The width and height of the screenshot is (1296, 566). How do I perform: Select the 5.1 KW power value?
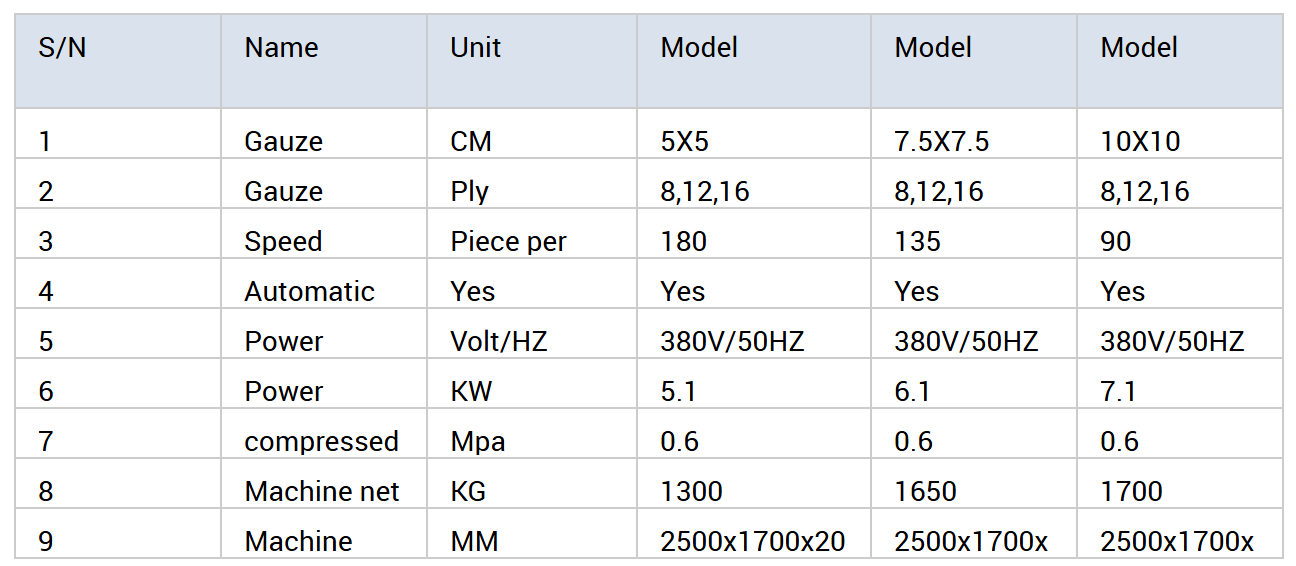tap(678, 392)
